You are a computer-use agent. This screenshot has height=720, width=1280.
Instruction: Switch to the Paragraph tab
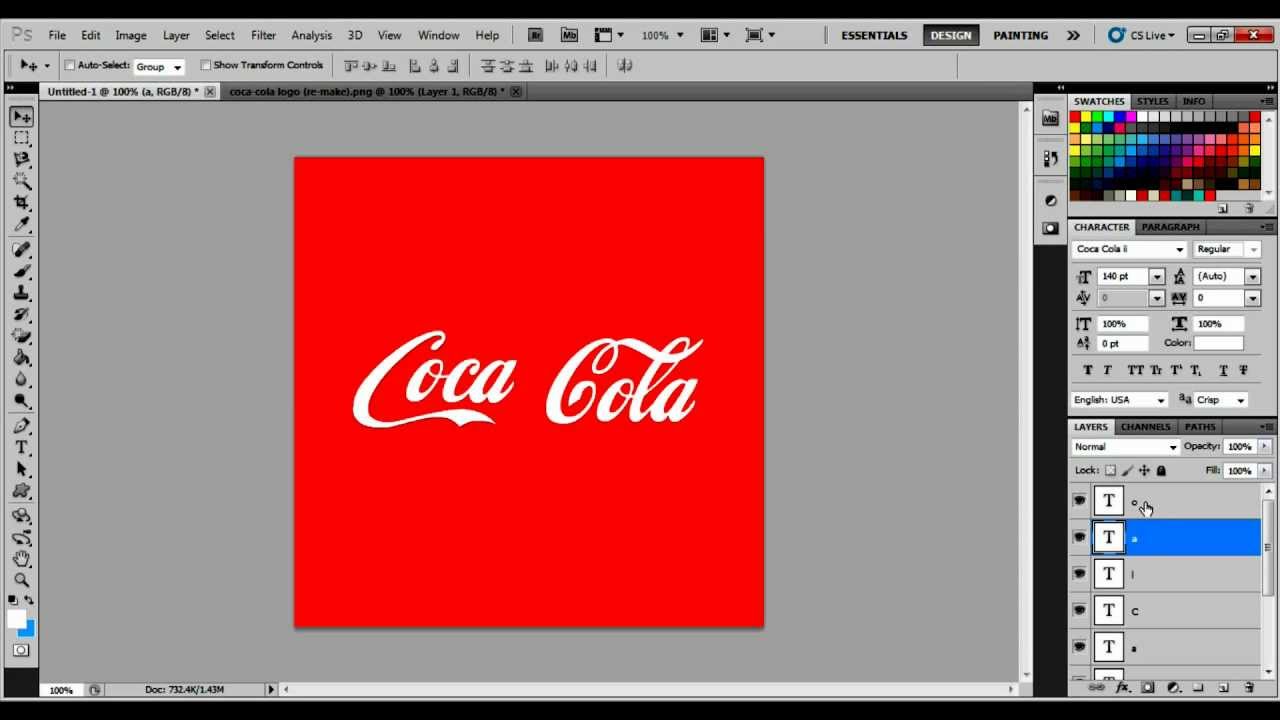tap(1170, 227)
